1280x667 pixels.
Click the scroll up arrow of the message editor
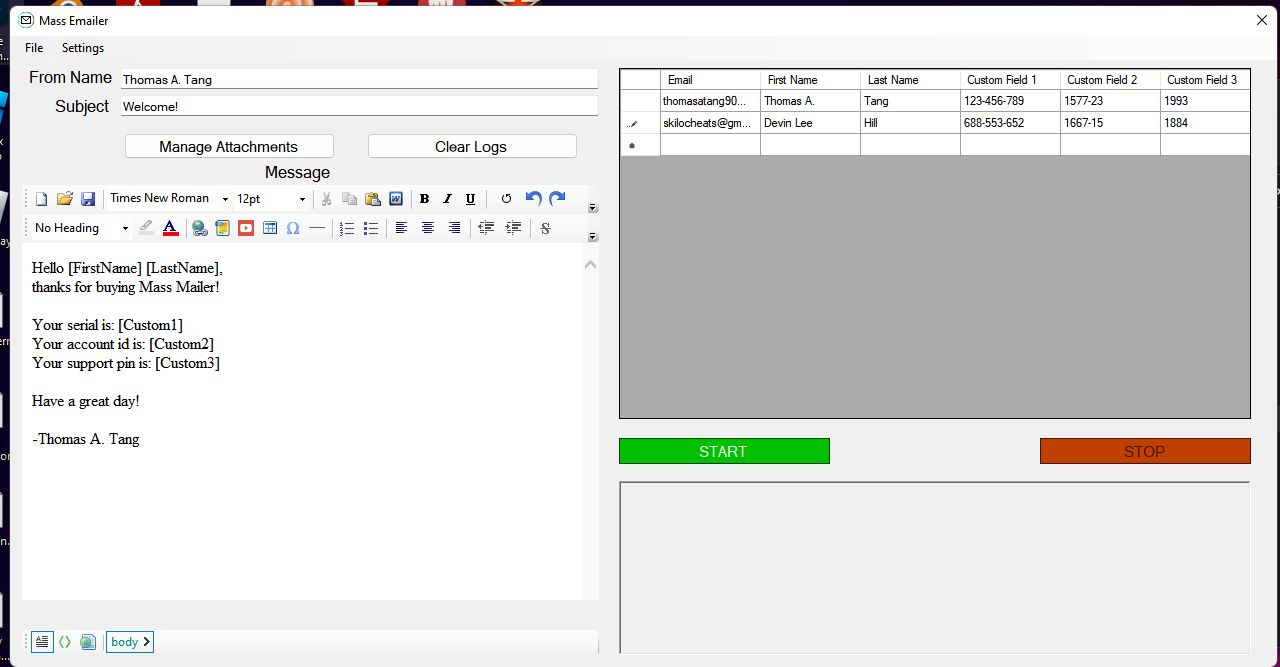click(590, 265)
